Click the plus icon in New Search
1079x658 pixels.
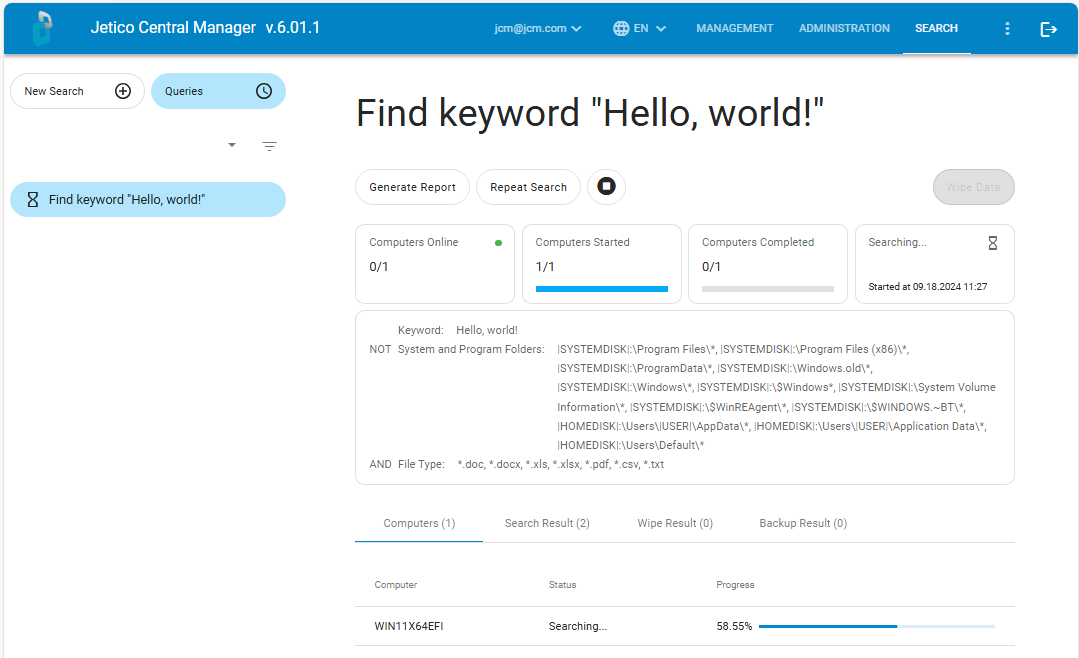pos(123,91)
